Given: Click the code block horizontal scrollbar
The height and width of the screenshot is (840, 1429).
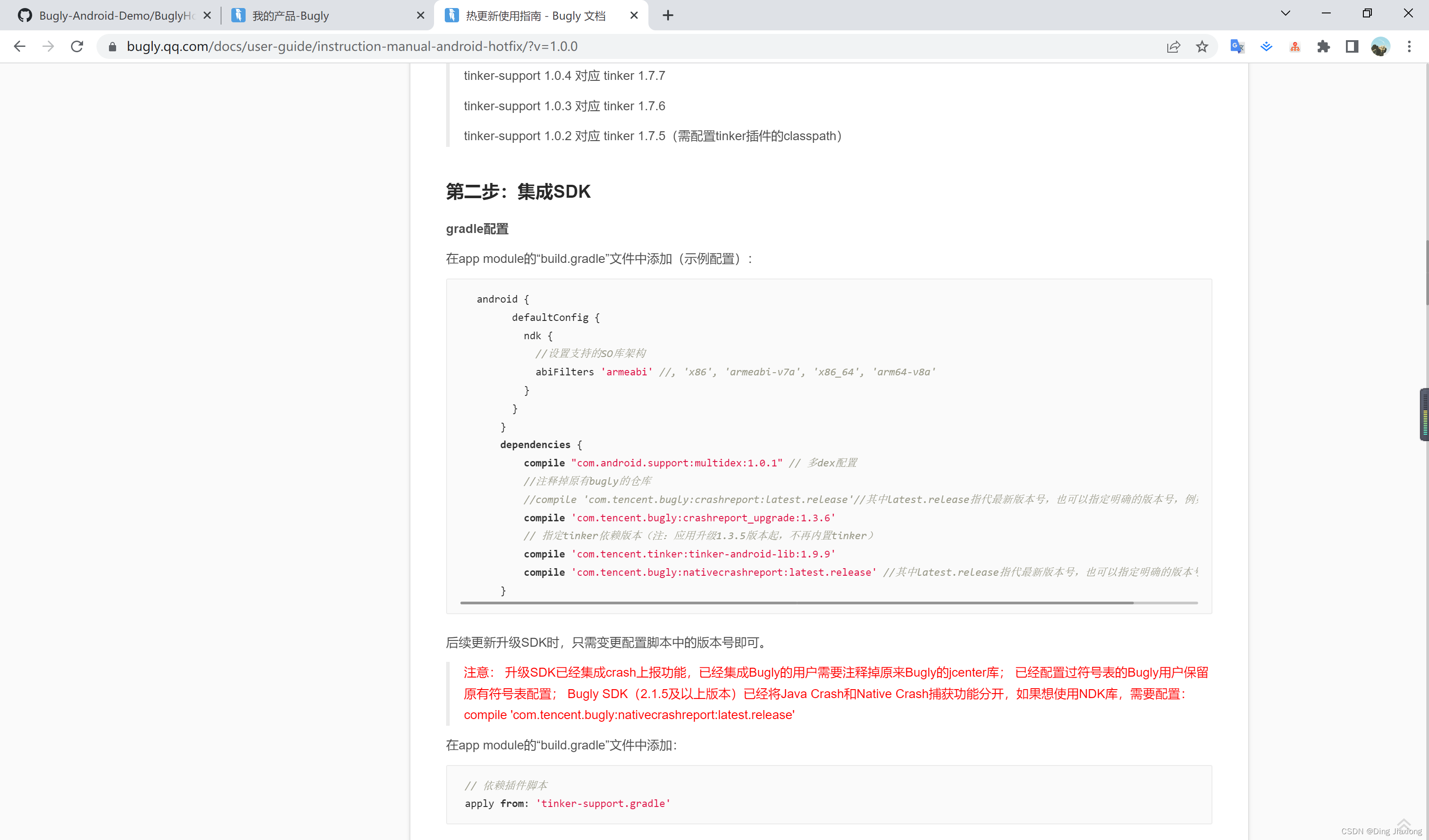Looking at the screenshot, I should [797, 603].
